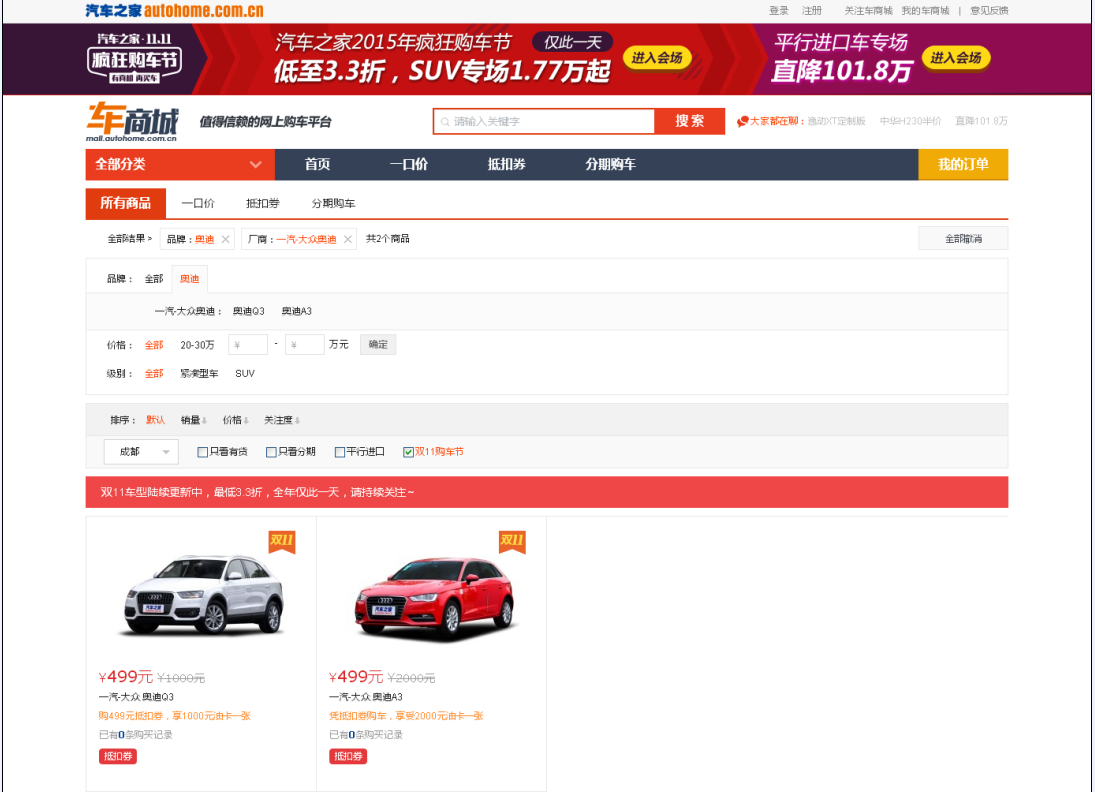The image size is (1095, 792).
Task: Sort by 销量 arrow
Action: point(205,420)
